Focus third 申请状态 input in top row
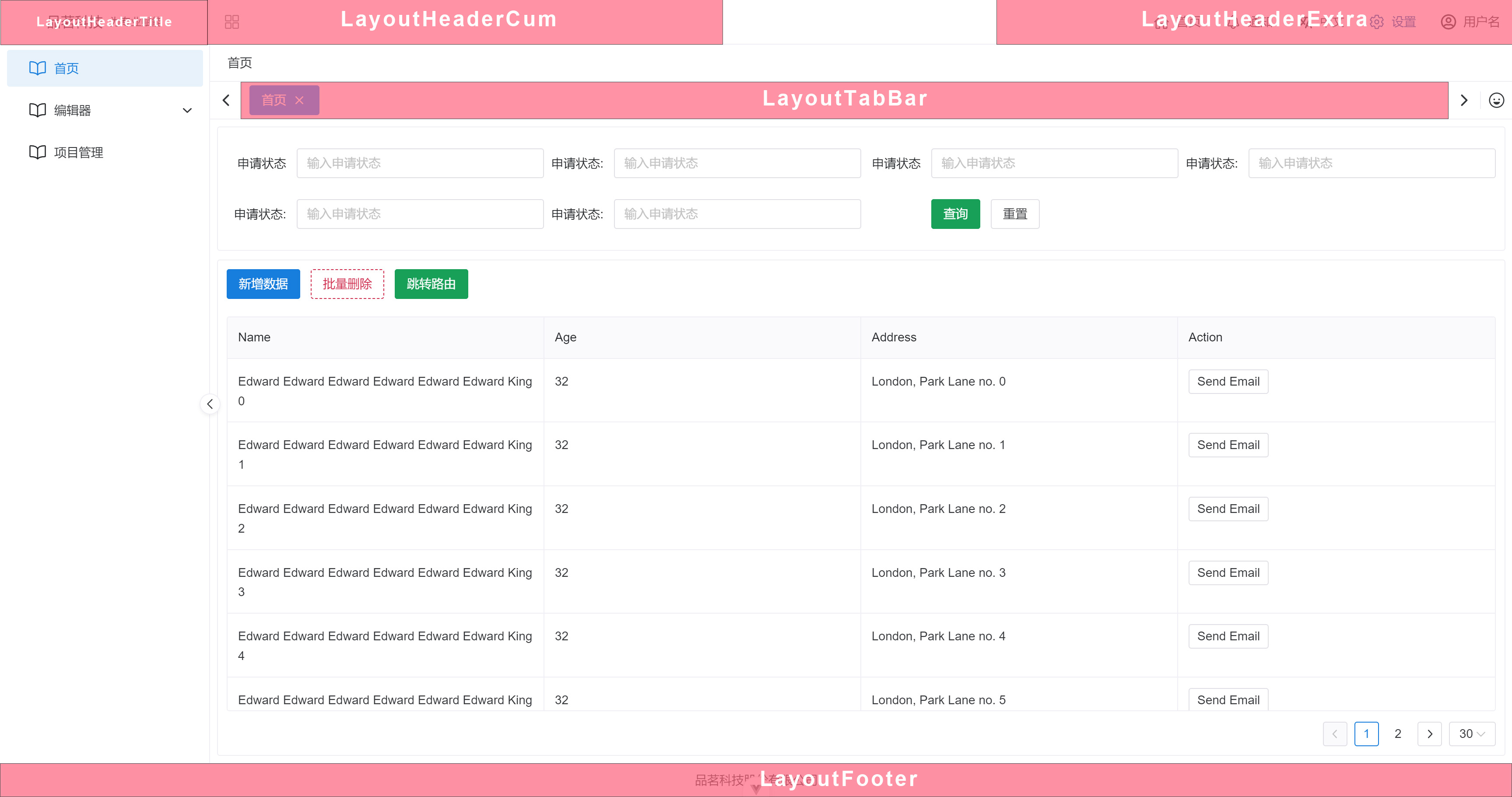Image resolution: width=1512 pixels, height=797 pixels. coord(1054,163)
